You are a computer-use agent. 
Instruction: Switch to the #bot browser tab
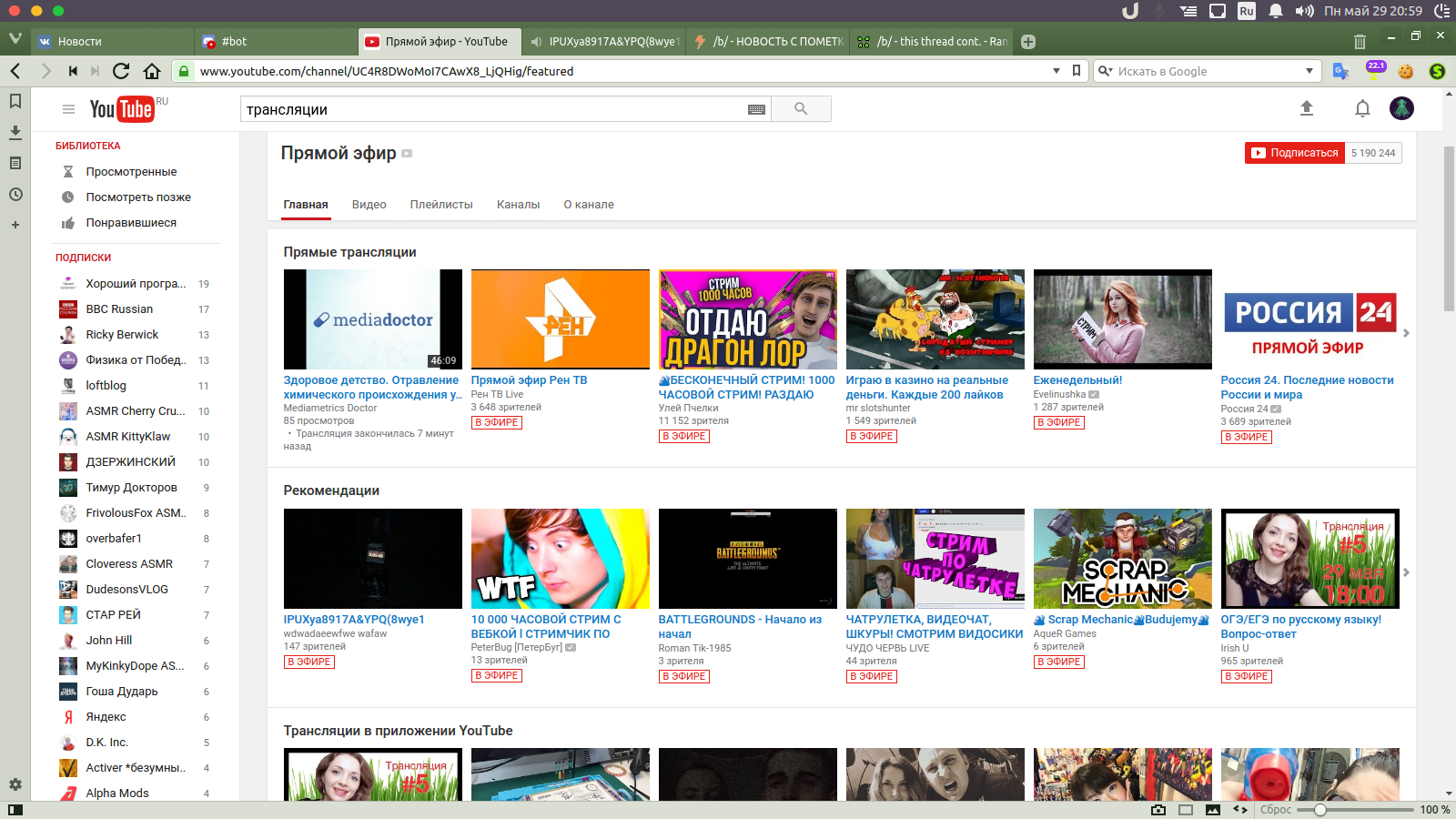(x=277, y=41)
